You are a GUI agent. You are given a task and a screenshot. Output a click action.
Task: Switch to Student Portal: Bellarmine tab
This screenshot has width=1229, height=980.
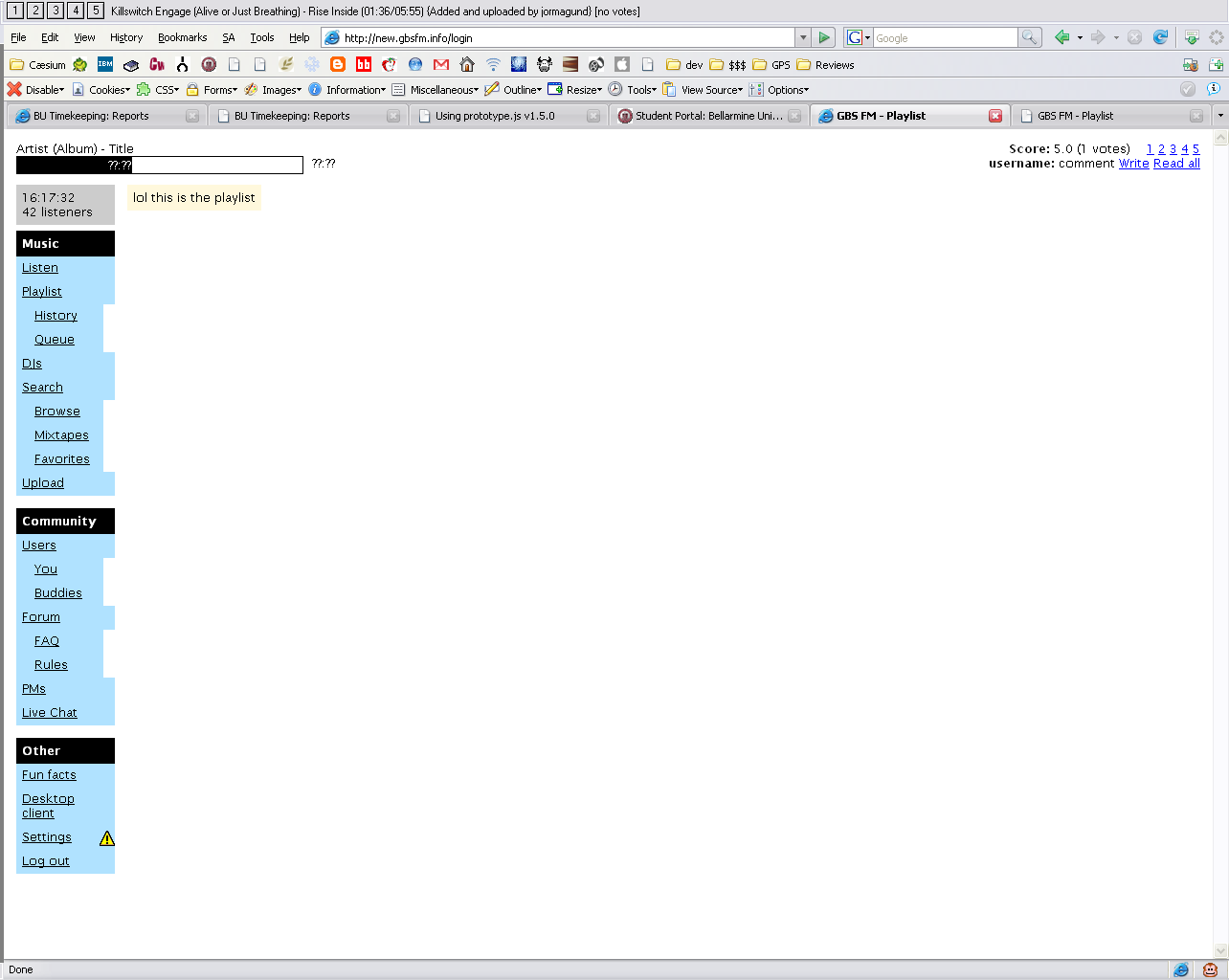[708, 116]
